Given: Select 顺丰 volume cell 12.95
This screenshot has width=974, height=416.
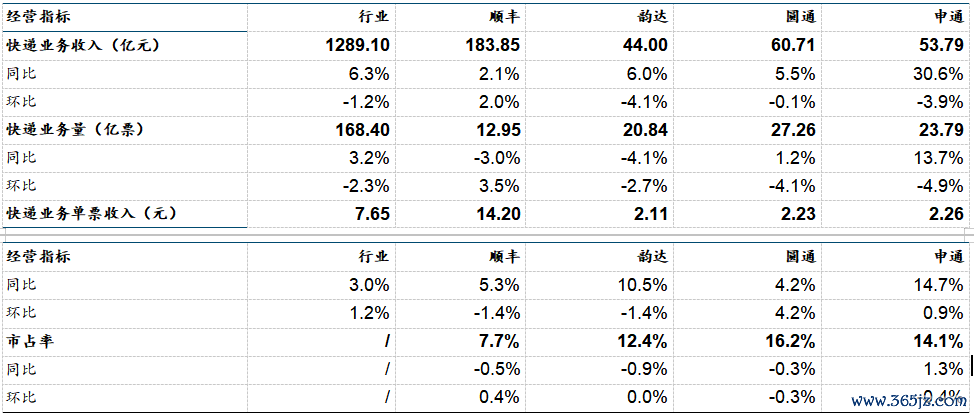Looking at the screenshot, I should [x=498, y=130].
